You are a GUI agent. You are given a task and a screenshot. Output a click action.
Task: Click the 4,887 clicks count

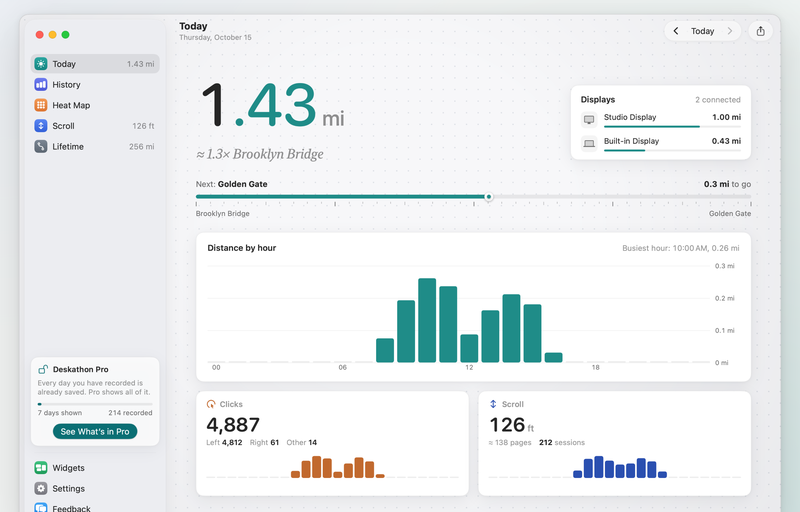pos(233,425)
